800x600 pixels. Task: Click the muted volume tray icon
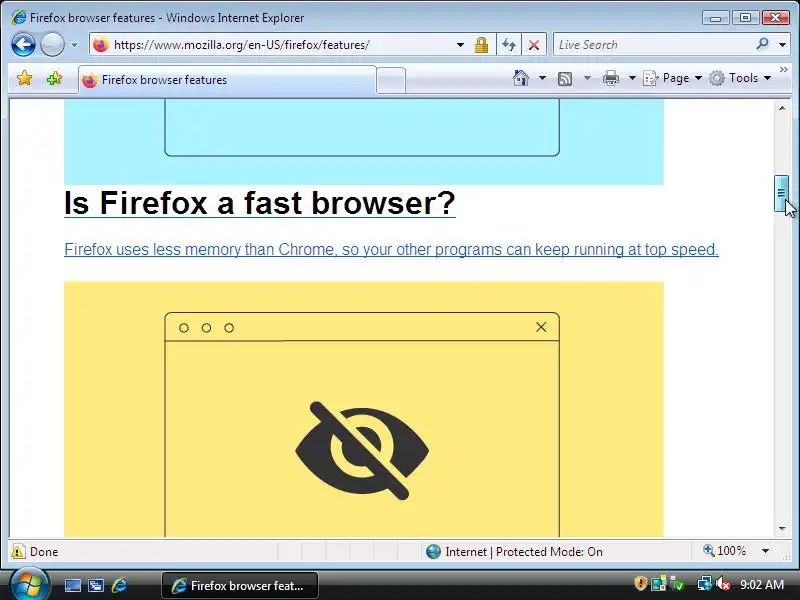(723, 584)
